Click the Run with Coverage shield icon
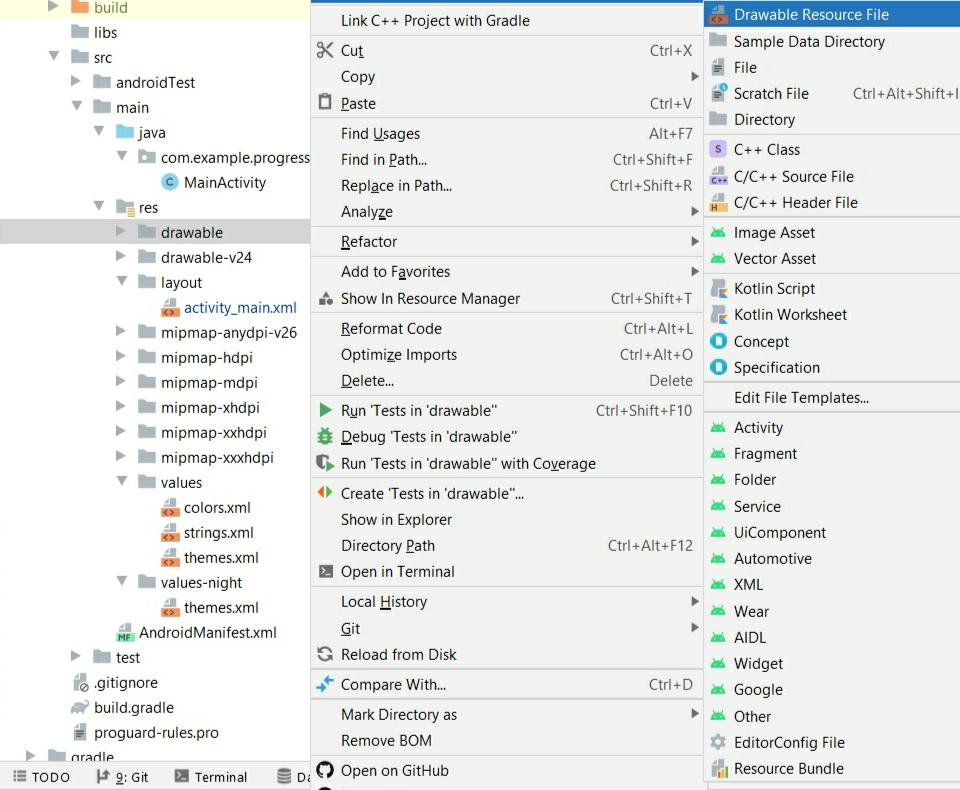The height and width of the screenshot is (790, 960). 325,463
